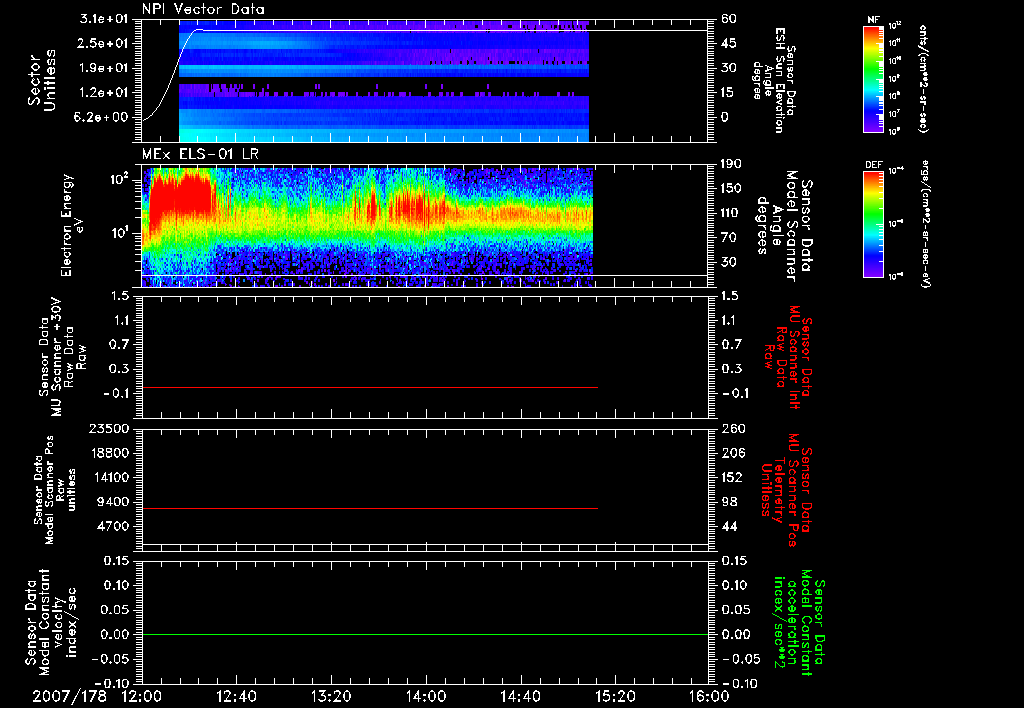Select the NF flux color bar

click(874, 79)
